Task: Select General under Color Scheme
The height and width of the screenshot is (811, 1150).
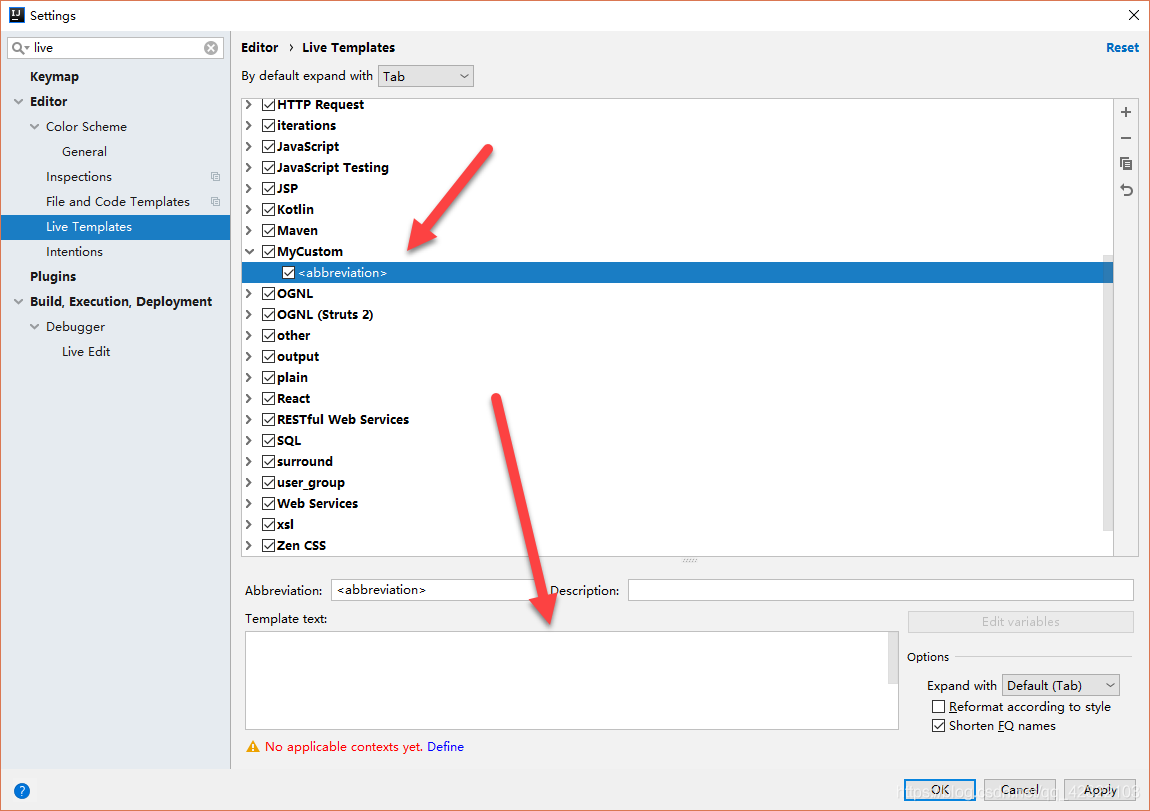Action: click(x=84, y=152)
